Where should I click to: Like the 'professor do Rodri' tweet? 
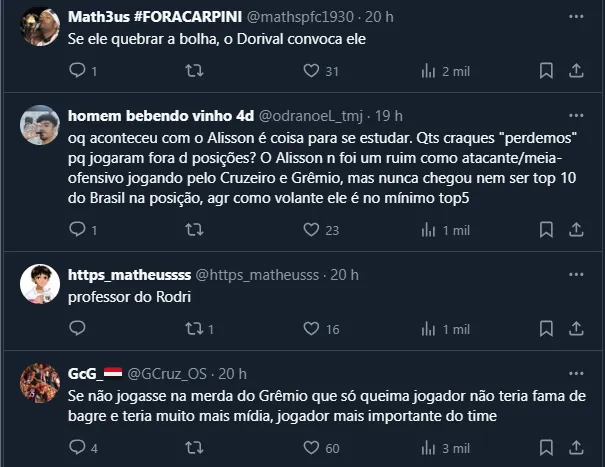click(310, 329)
